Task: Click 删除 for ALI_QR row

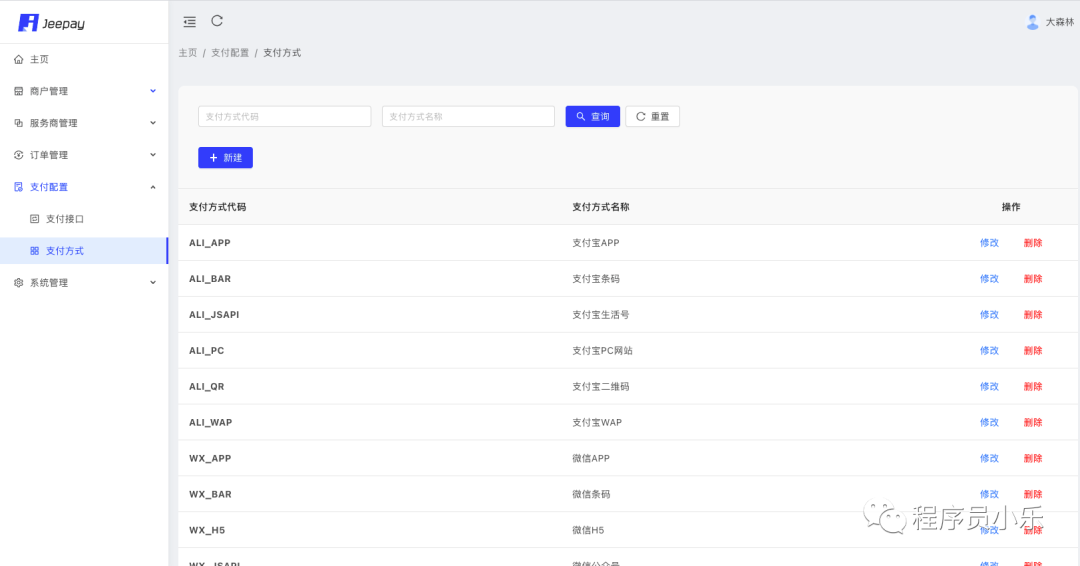Action: click(1032, 386)
